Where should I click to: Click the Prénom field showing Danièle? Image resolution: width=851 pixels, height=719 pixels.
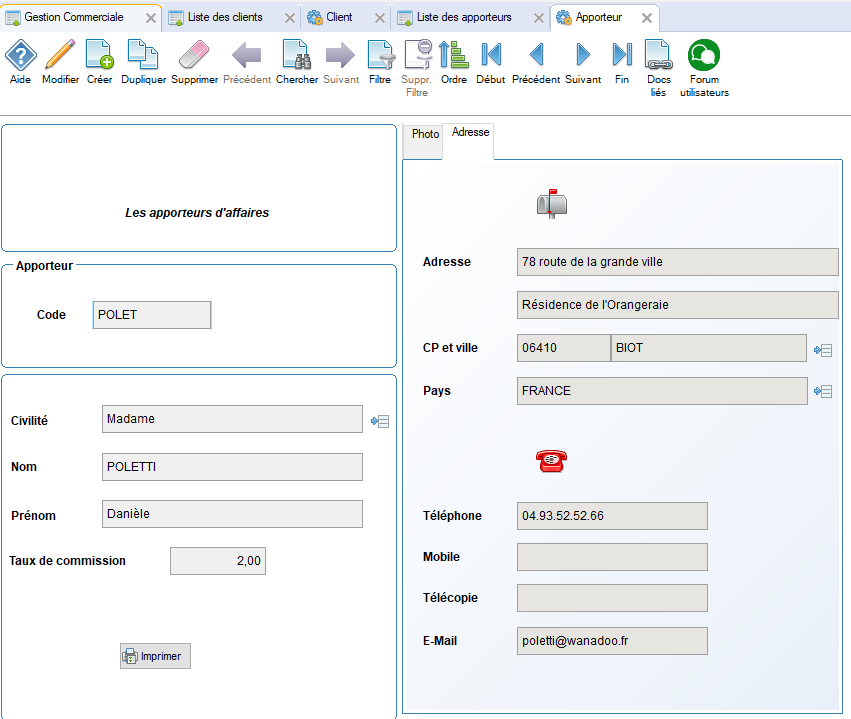click(x=232, y=514)
